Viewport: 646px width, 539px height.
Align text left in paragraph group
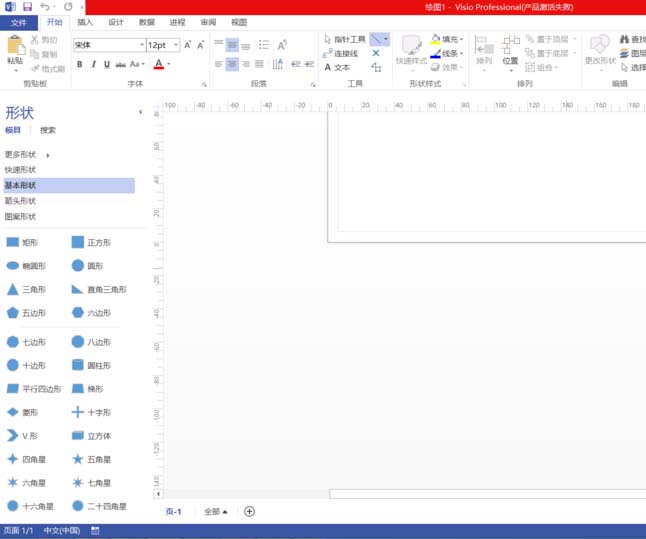[219, 64]
